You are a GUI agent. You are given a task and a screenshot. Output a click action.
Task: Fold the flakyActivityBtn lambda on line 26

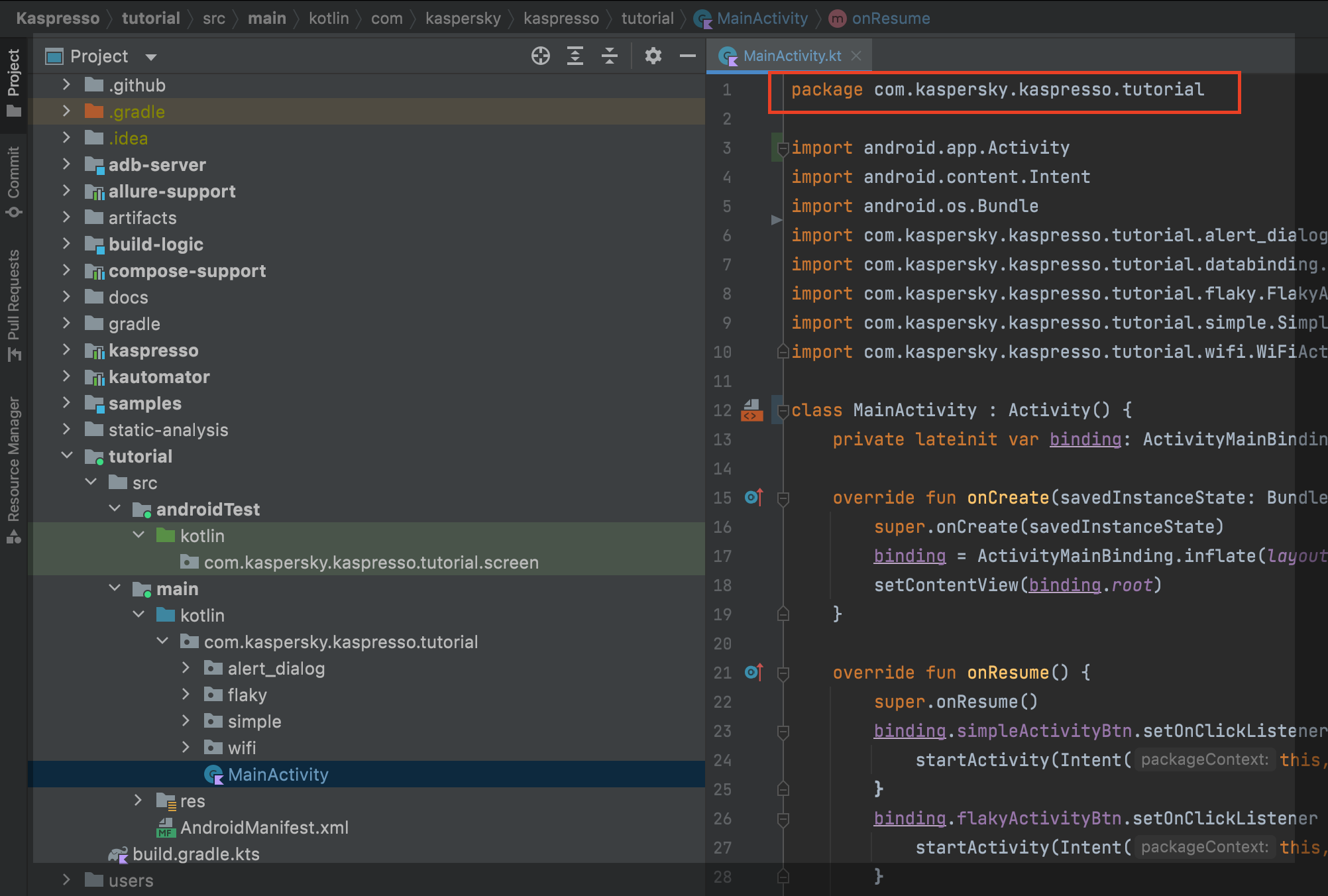(783, 819)
